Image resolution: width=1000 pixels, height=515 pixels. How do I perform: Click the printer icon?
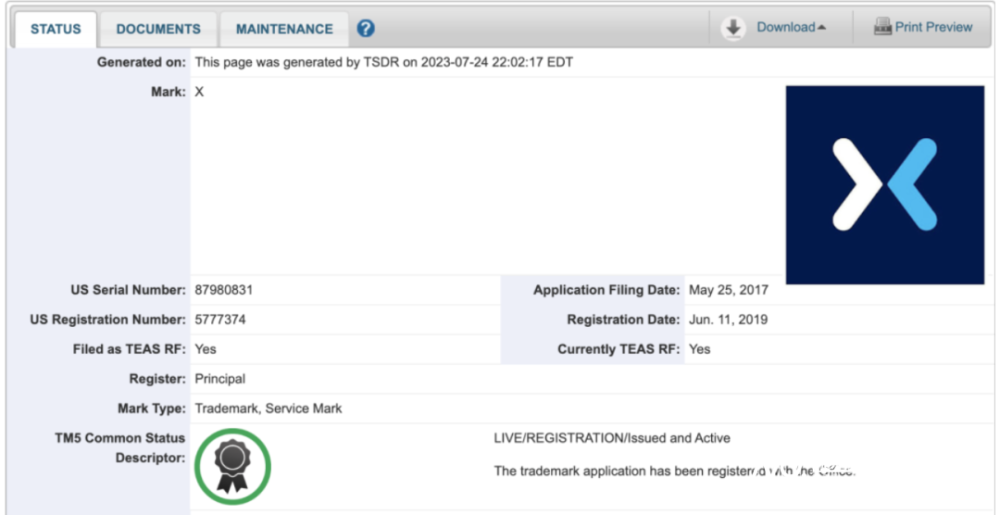(x=883, y=27)
